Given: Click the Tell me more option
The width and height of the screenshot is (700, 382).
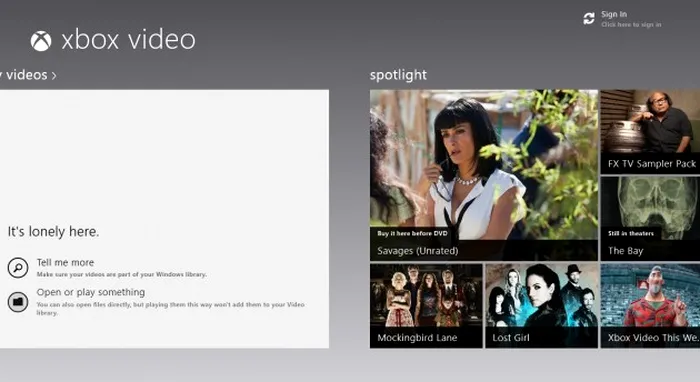Looking at the screenshot, I should coord(65,262).
